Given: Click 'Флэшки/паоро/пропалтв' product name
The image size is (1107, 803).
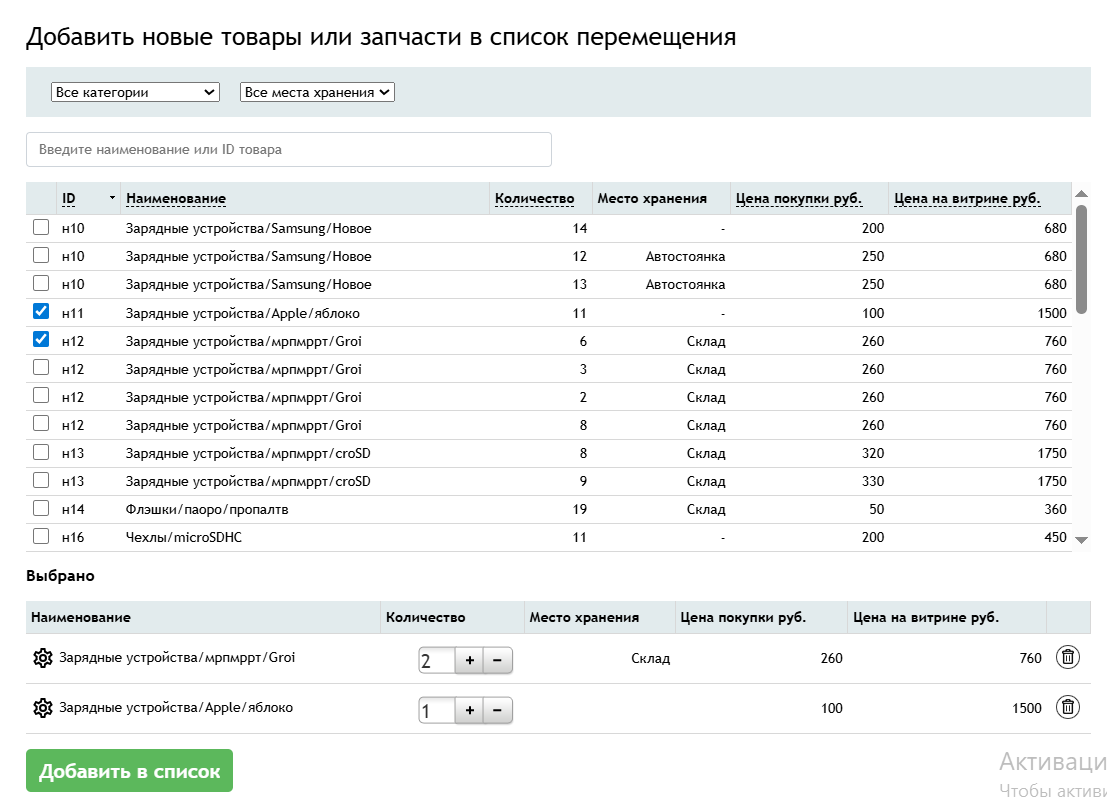Looking at the screenshot, I should click(207, 509).
